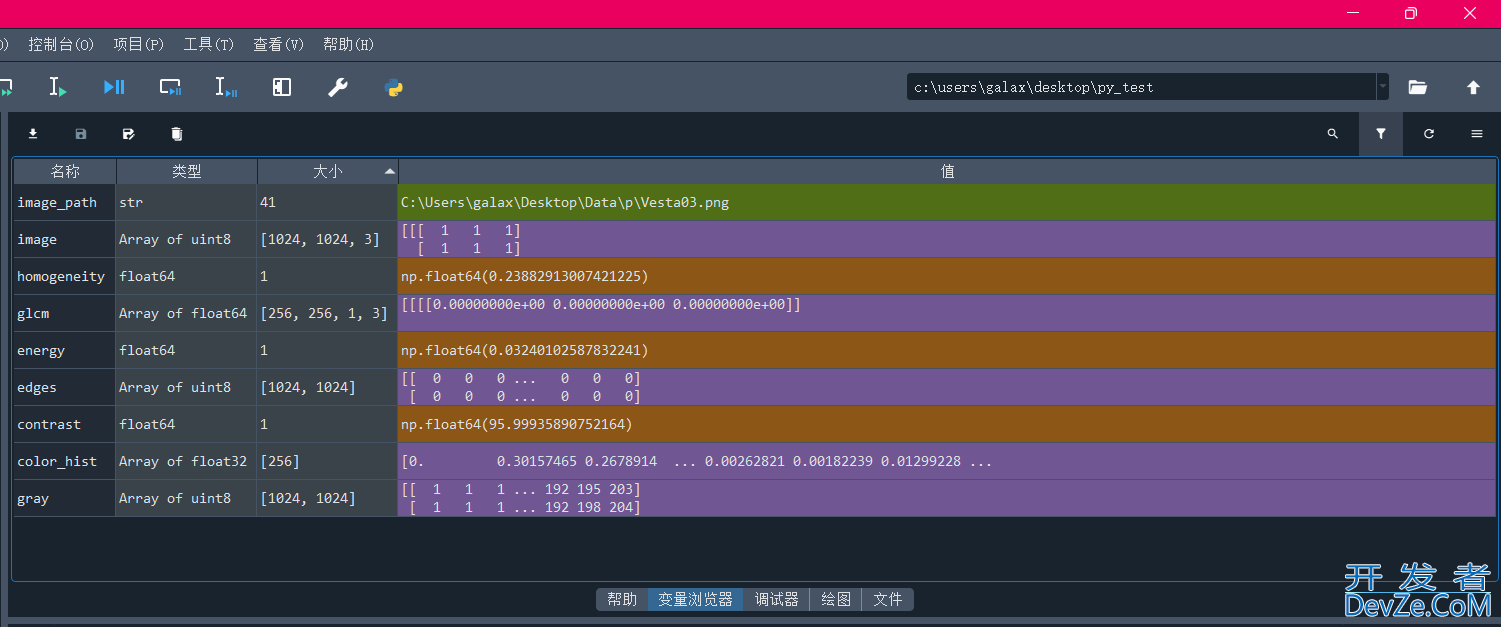Open the PYTHONPATH manager Python icon
This screenshot has width=1501, height=627.
click(x=394, y=88)
